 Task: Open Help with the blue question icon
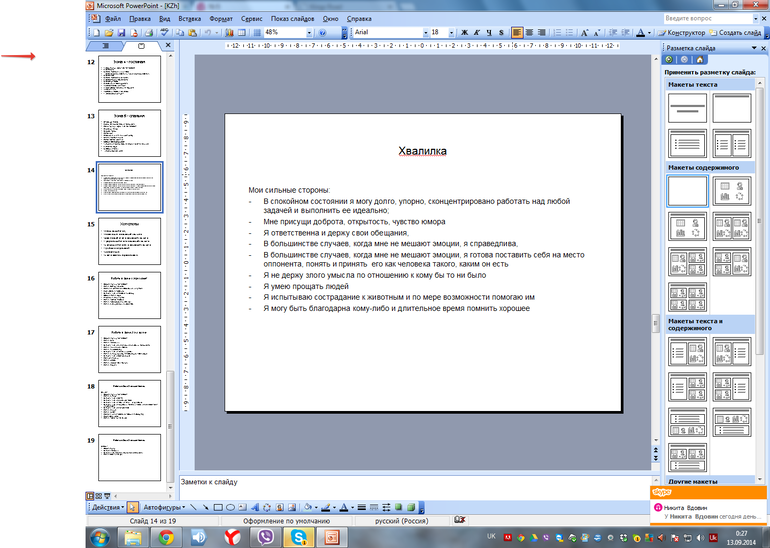pos(323,32)
